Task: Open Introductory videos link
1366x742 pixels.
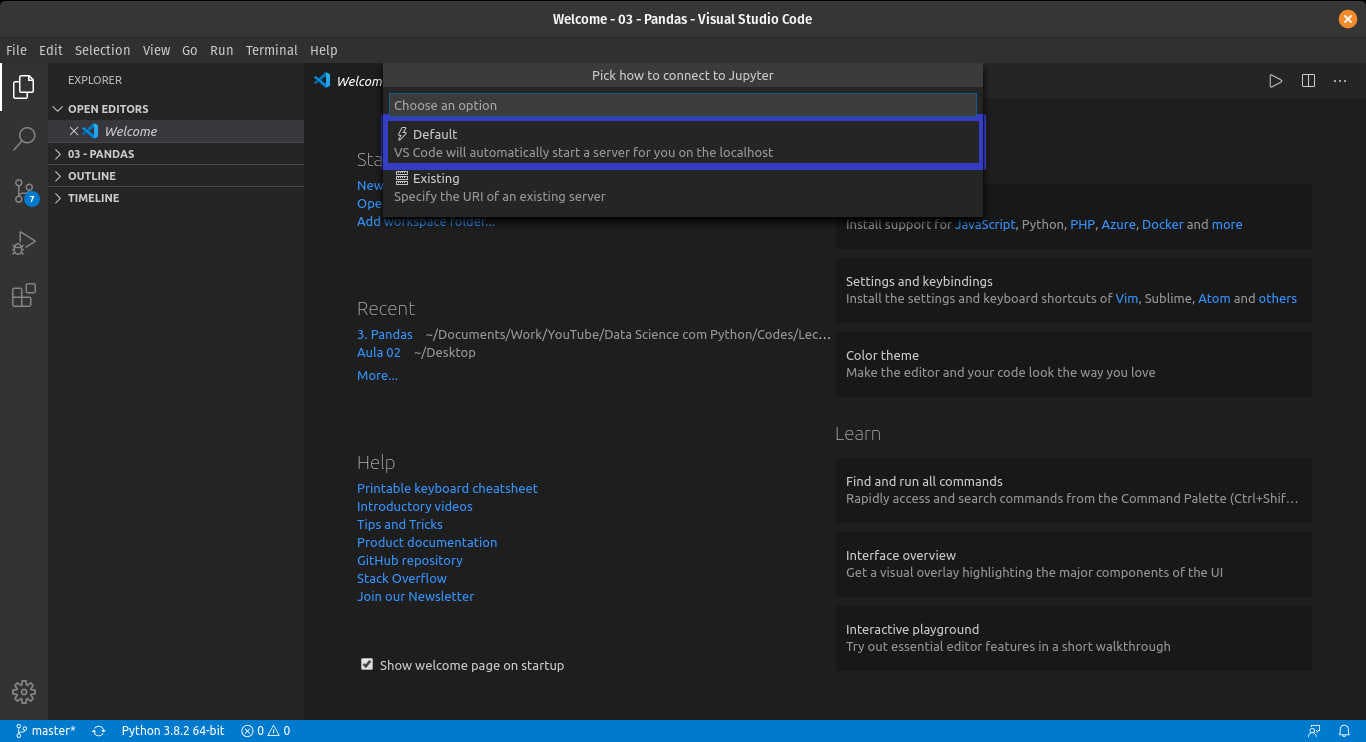Action: click(x=415, y=506)
